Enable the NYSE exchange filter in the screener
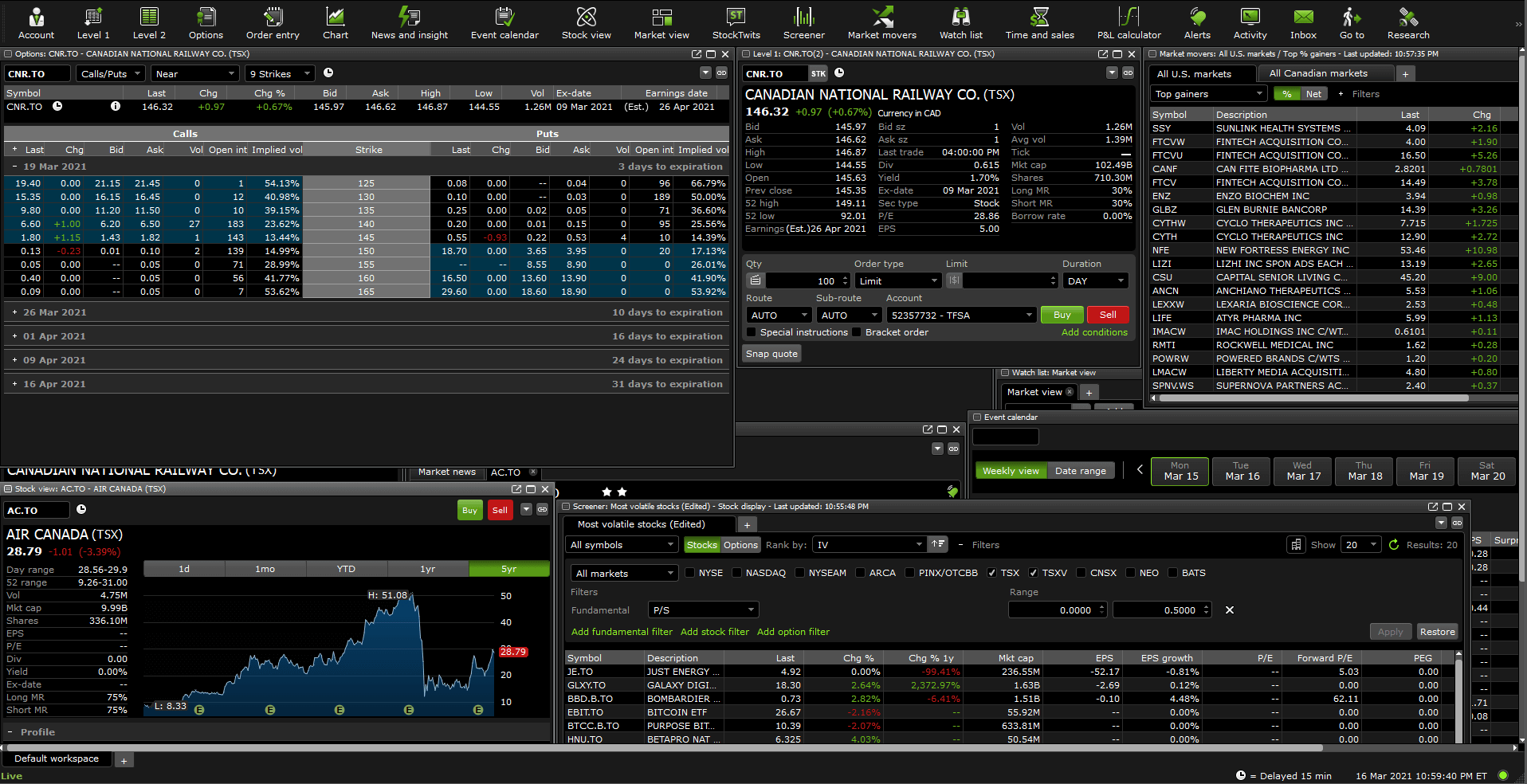This screenshot has width=1527, height=784. (x=691, y=572)
